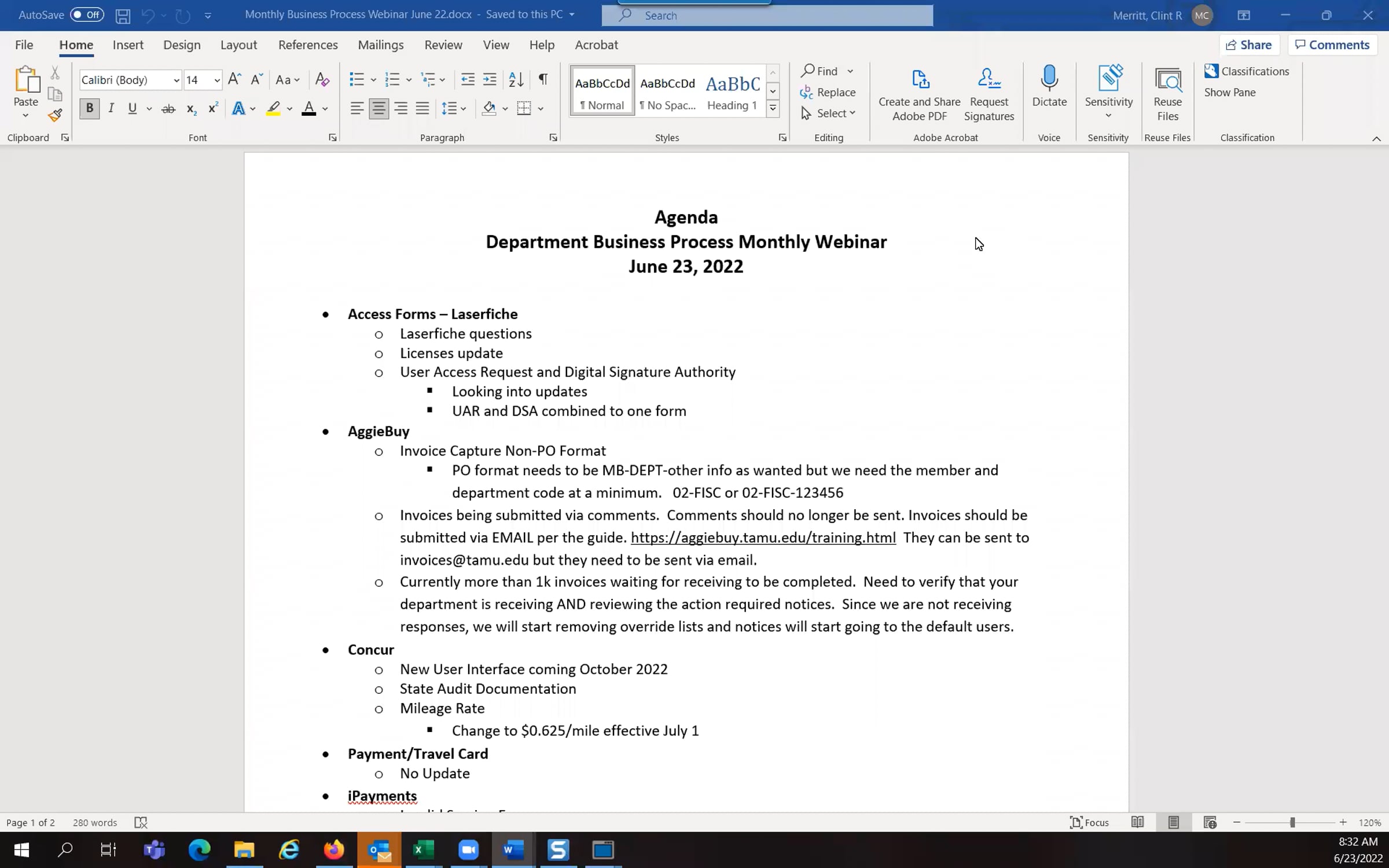Open Paste options dropdown arrow
1389x868 pixels.
25,116
